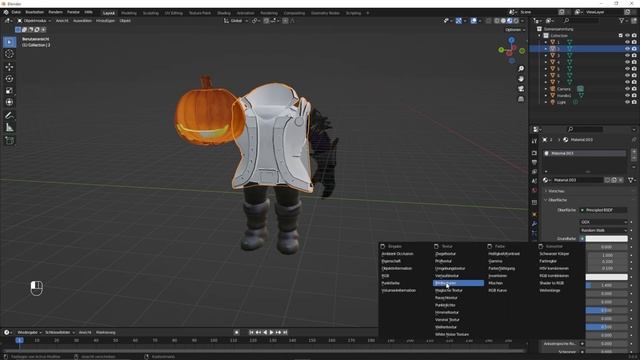Toggle Collection exclude checkbox

tap(620, 36)
